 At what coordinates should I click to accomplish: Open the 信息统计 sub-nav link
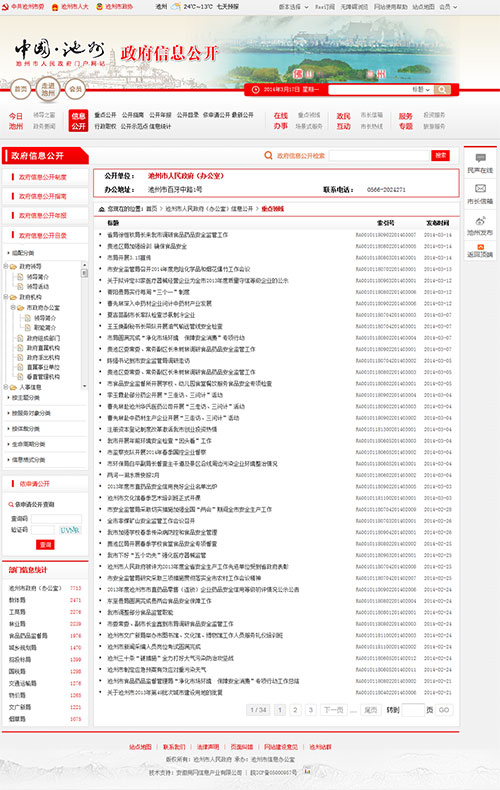159,126
